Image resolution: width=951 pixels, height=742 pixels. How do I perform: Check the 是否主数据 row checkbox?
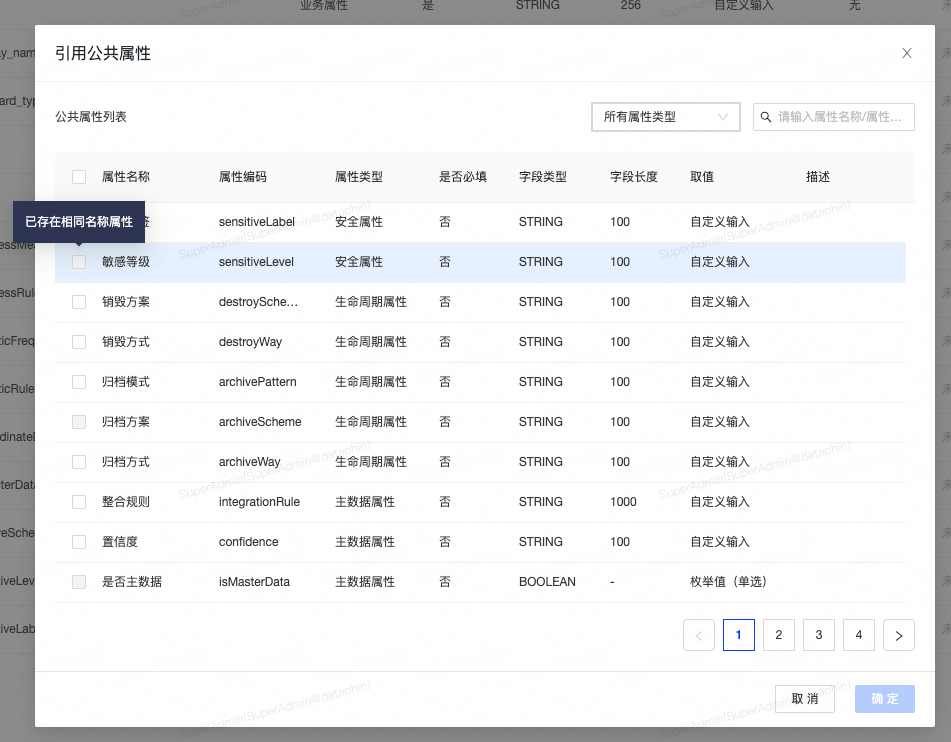point(78,581)
